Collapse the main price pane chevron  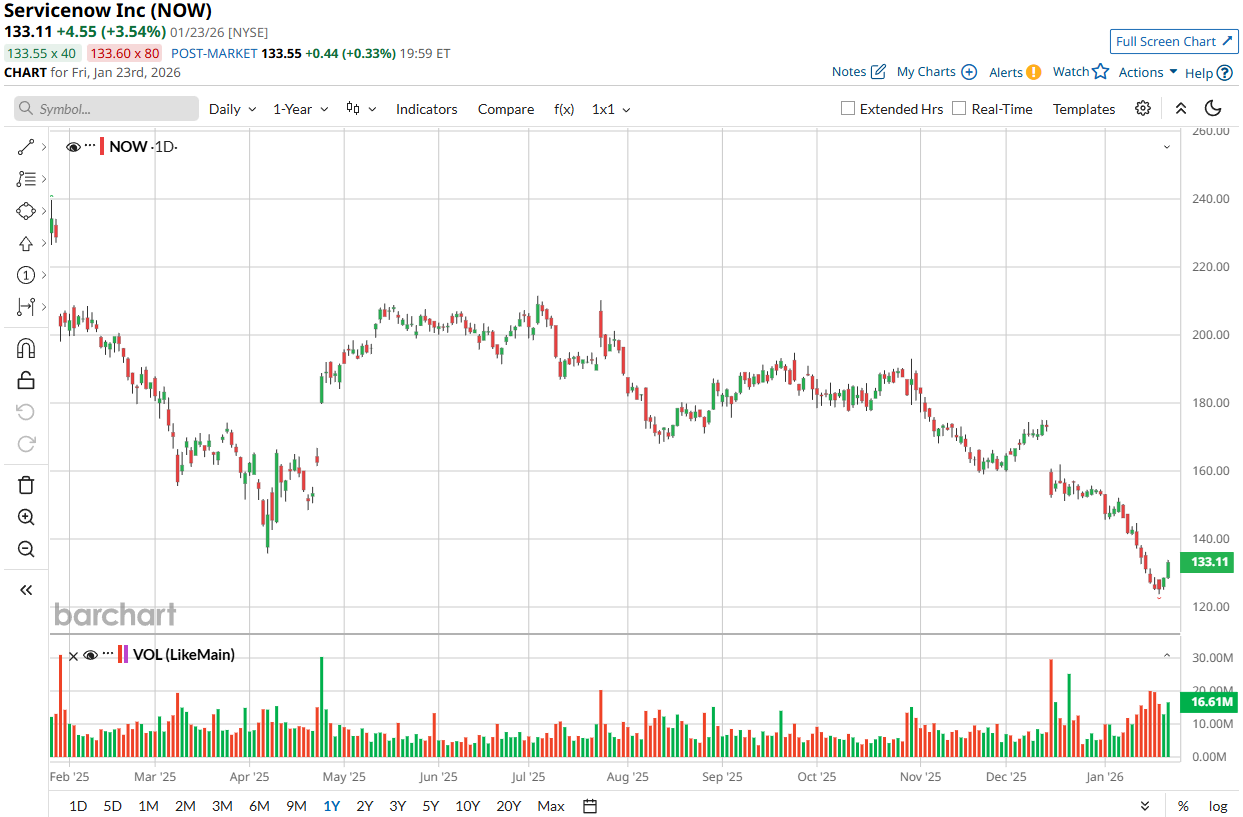1166,147
